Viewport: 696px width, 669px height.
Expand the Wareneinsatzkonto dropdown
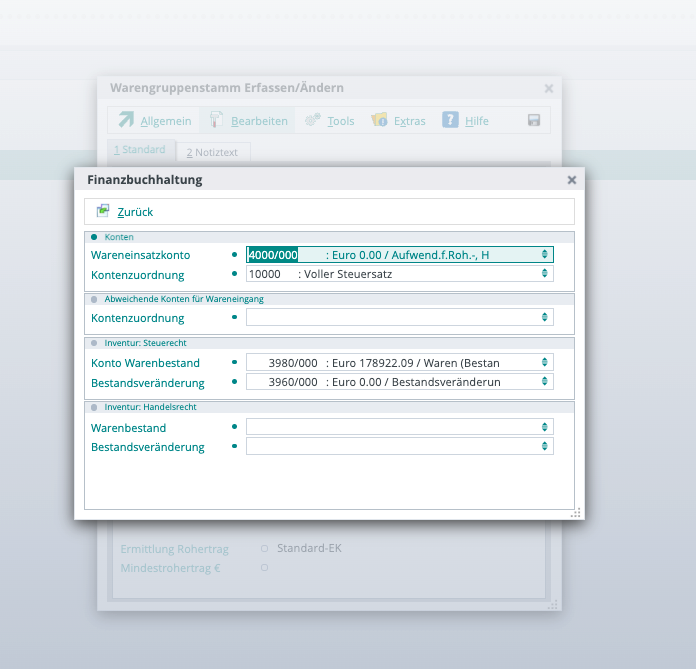544,255
